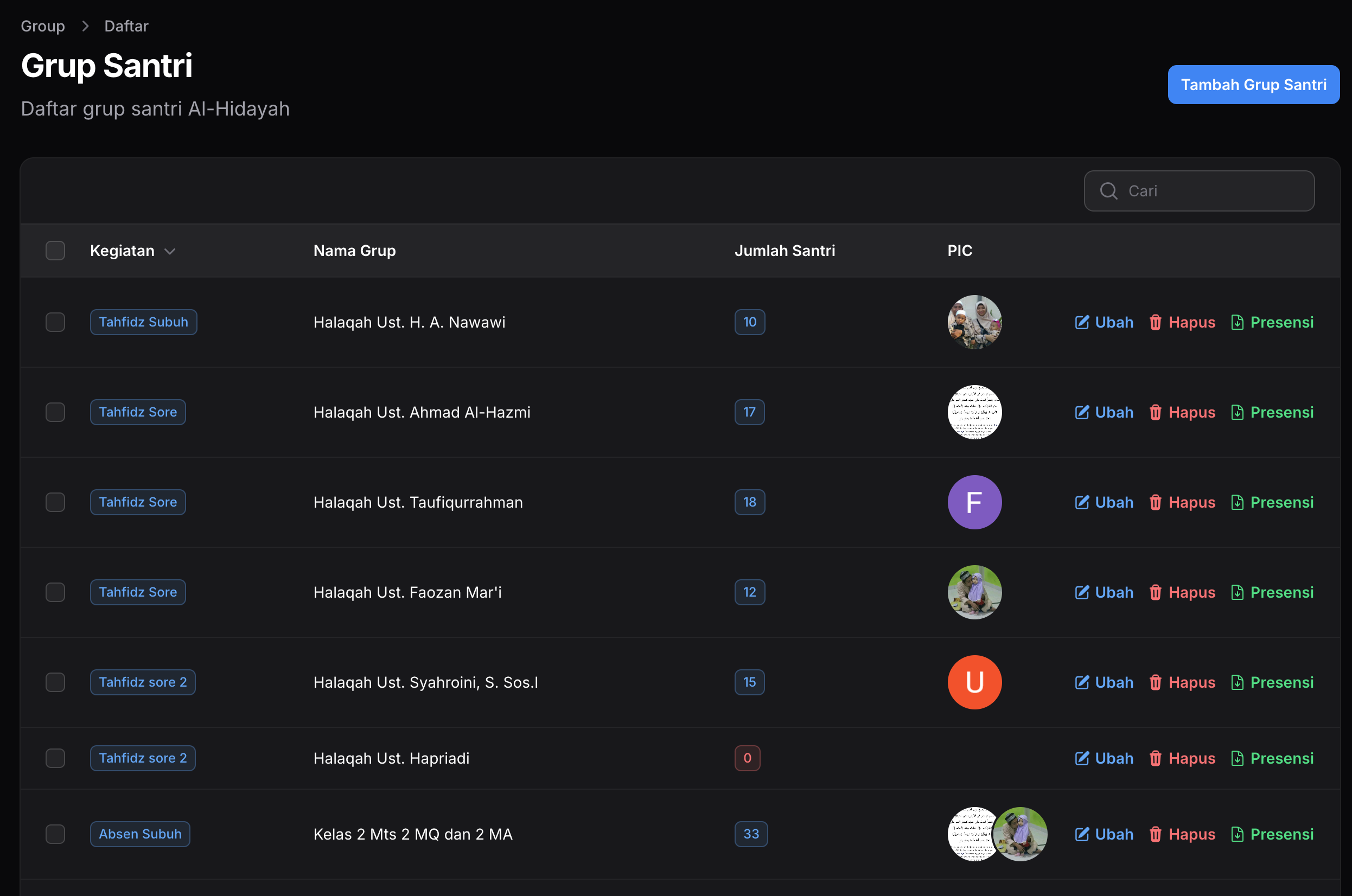Tick the checkbox for Halaqah Ust. Syahroini
The image size is (1352, 896).
tap(55, 682)
